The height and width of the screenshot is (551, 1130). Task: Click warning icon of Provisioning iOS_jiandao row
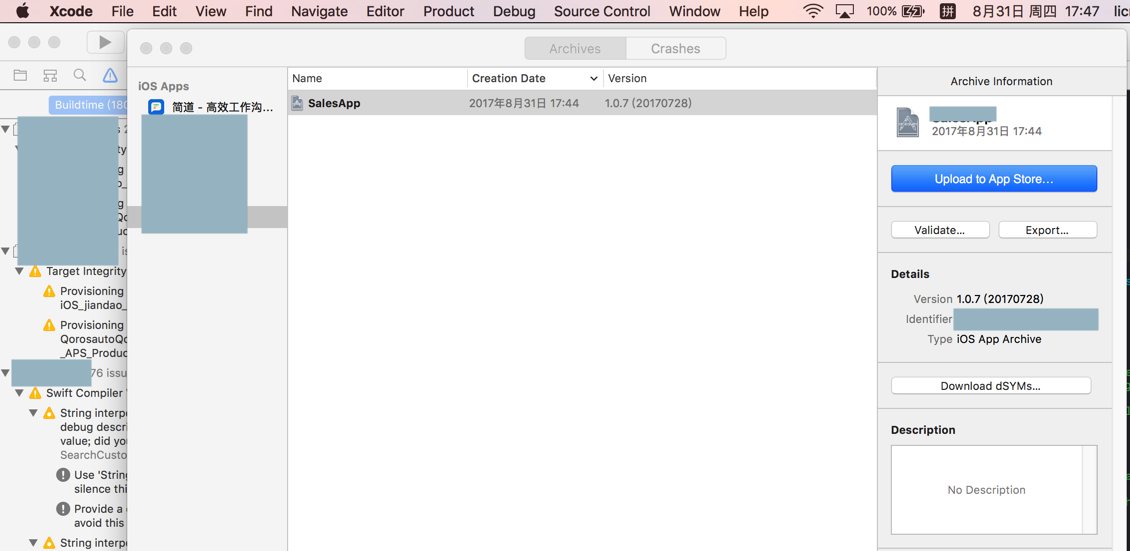click(49, 291)
